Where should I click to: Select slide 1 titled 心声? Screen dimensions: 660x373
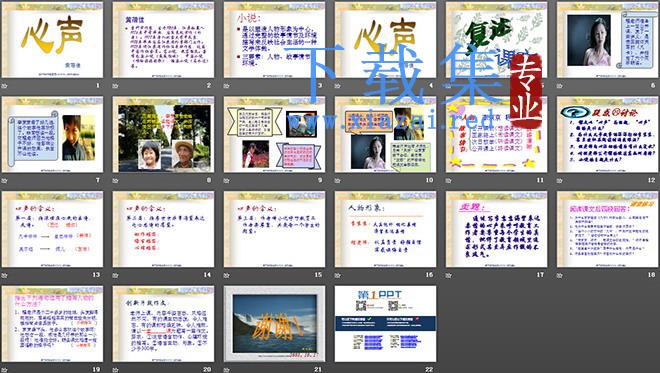(52, 40)
